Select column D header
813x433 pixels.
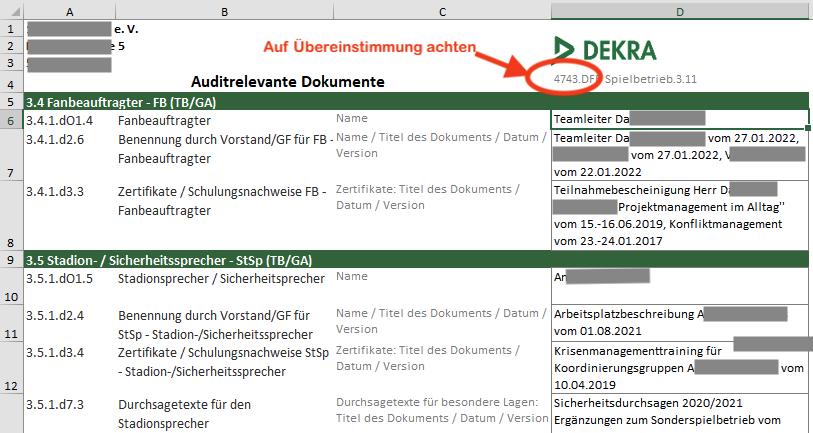coord(680,10)
